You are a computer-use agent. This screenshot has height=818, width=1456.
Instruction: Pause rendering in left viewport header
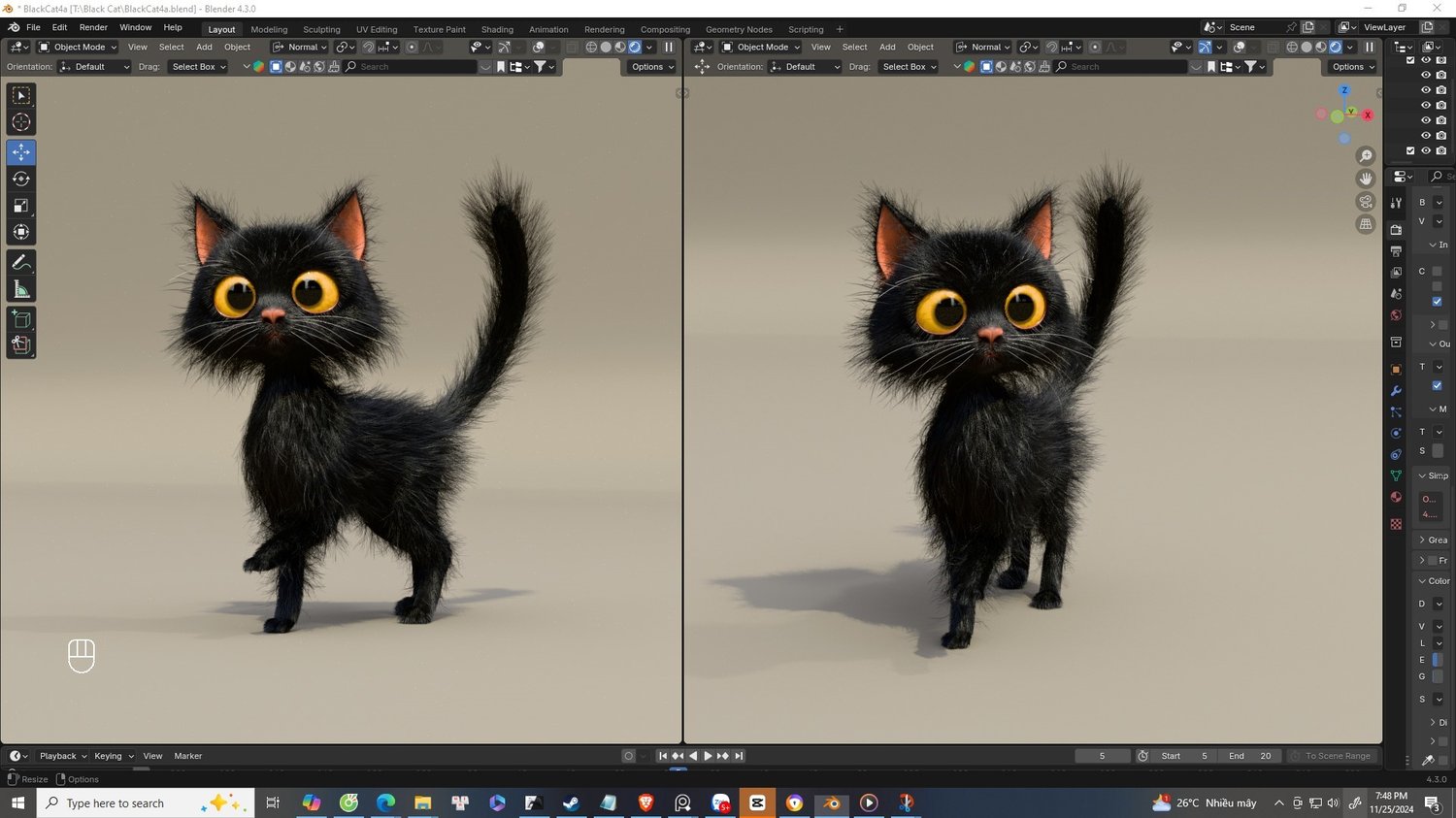669,47
